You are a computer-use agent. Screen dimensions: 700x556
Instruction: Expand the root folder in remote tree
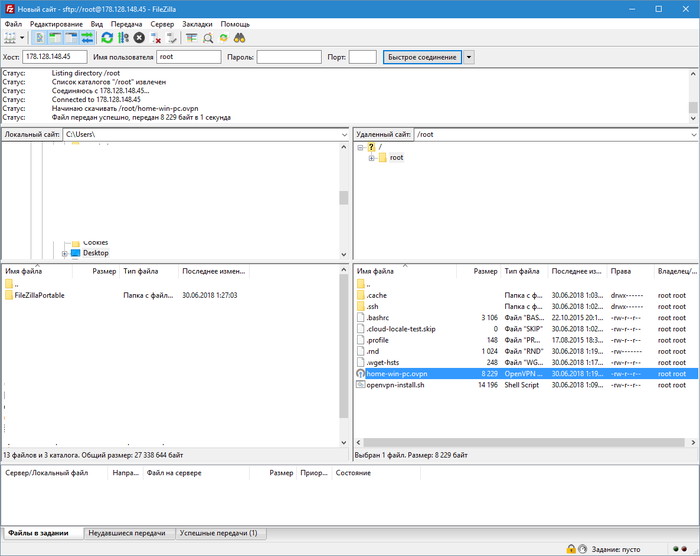pyautogui.click(x=371, y=158)
